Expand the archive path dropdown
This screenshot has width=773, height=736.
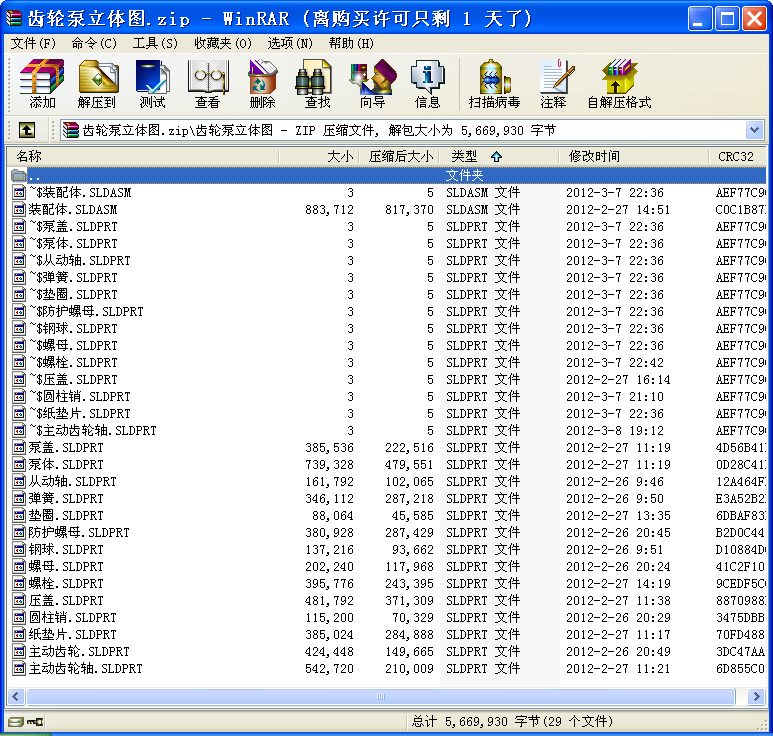pos(754,130)
